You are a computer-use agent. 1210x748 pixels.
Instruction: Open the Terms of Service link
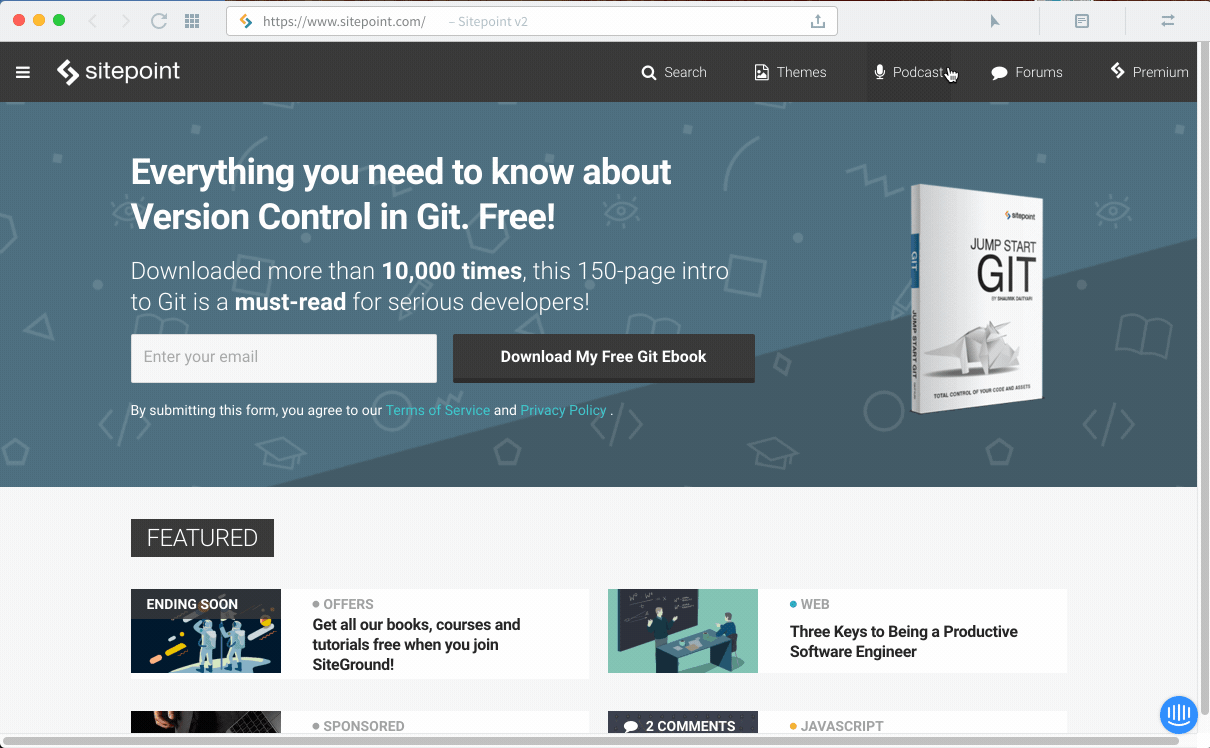pyautogui.click(x=438, y=410)
